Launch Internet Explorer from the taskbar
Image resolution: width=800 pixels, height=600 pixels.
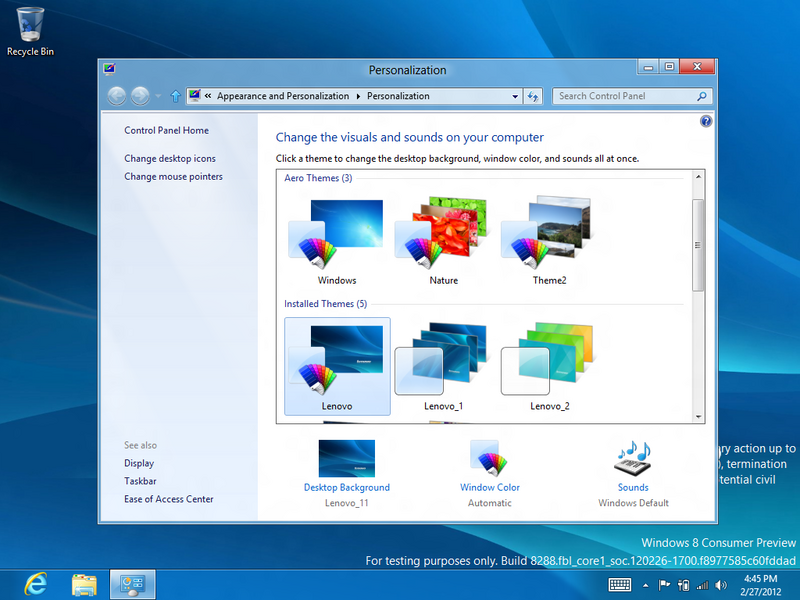37,583
